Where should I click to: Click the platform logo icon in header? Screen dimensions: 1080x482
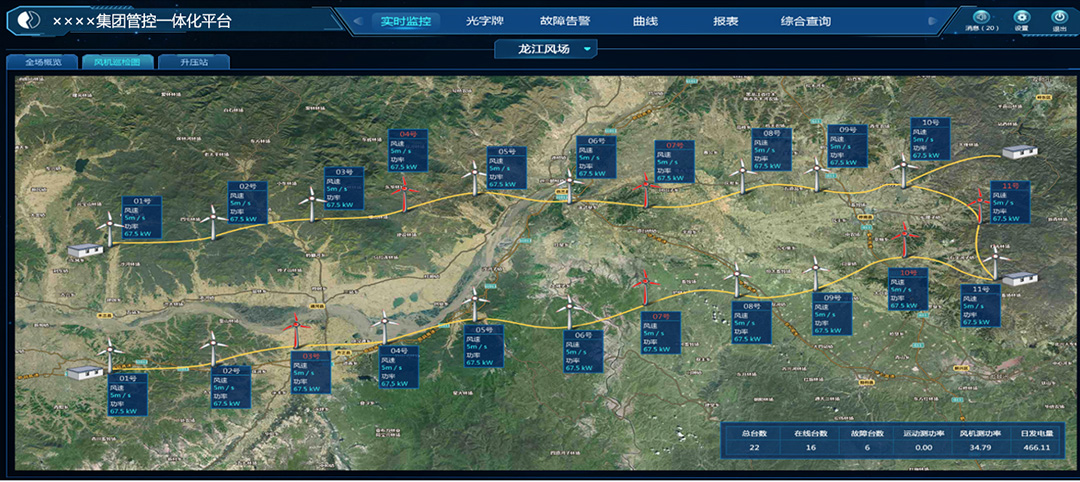(x=30, y=20)
